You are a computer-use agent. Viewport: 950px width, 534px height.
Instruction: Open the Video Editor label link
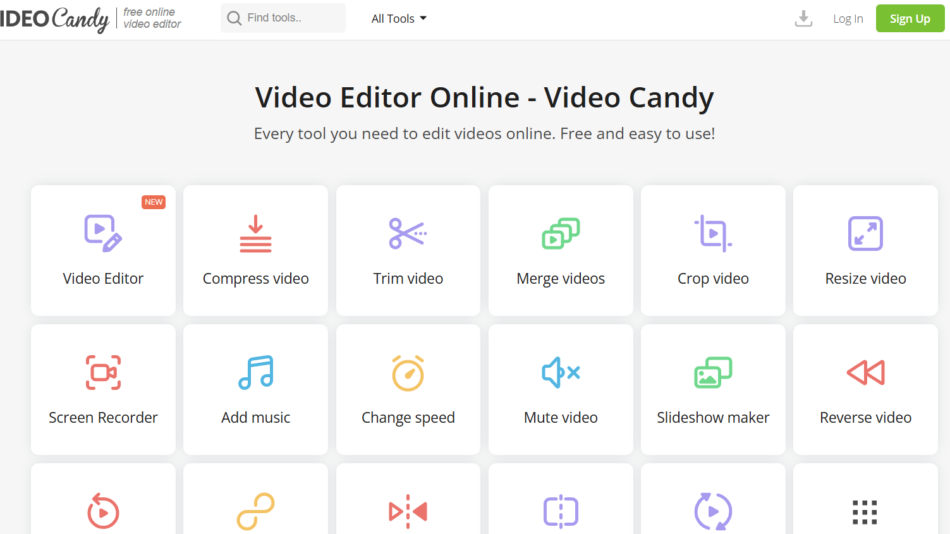[103, 278]
